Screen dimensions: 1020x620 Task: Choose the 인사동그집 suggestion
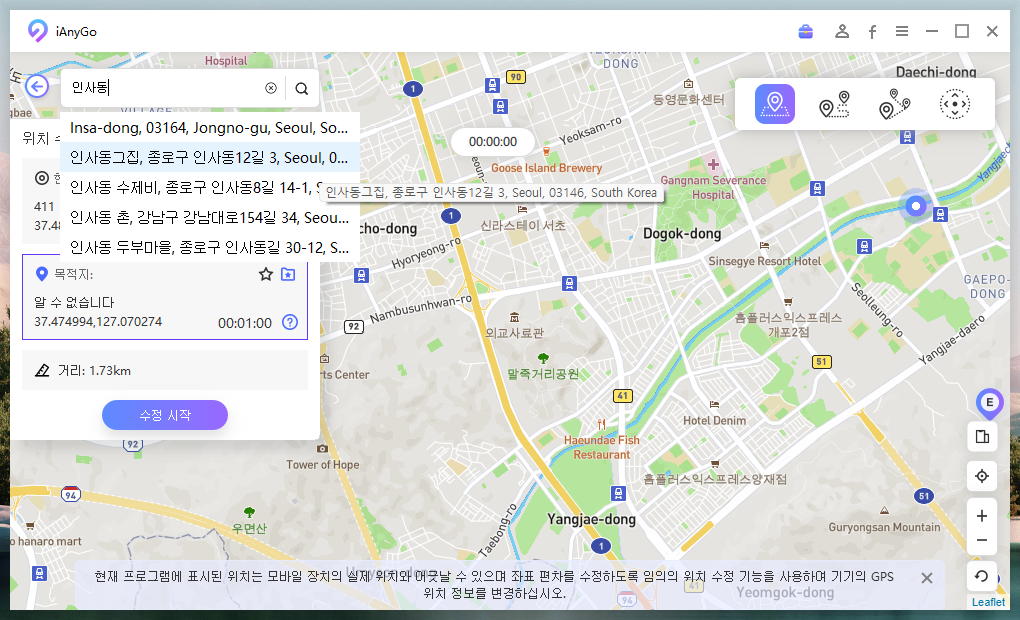click(209, 157)
